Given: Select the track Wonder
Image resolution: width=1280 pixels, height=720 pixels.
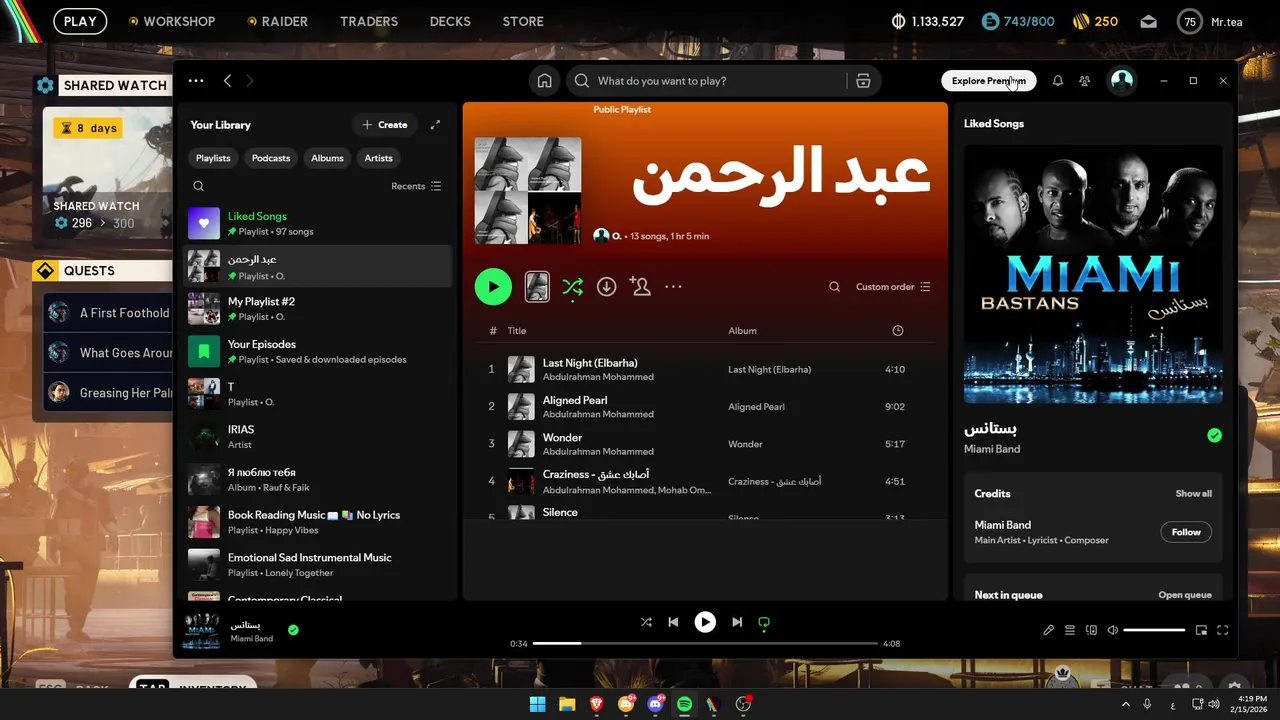Looking at the screenshot, I should pos(705,443).
